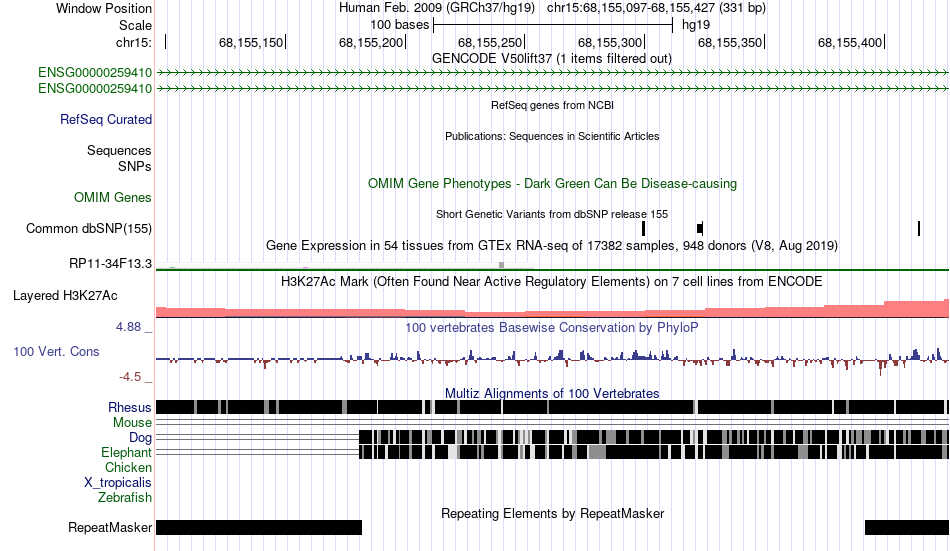
Task: Open 100 vertebrates Basewise Conservation by PhyloP title
Action: click(x=552, y=327)
